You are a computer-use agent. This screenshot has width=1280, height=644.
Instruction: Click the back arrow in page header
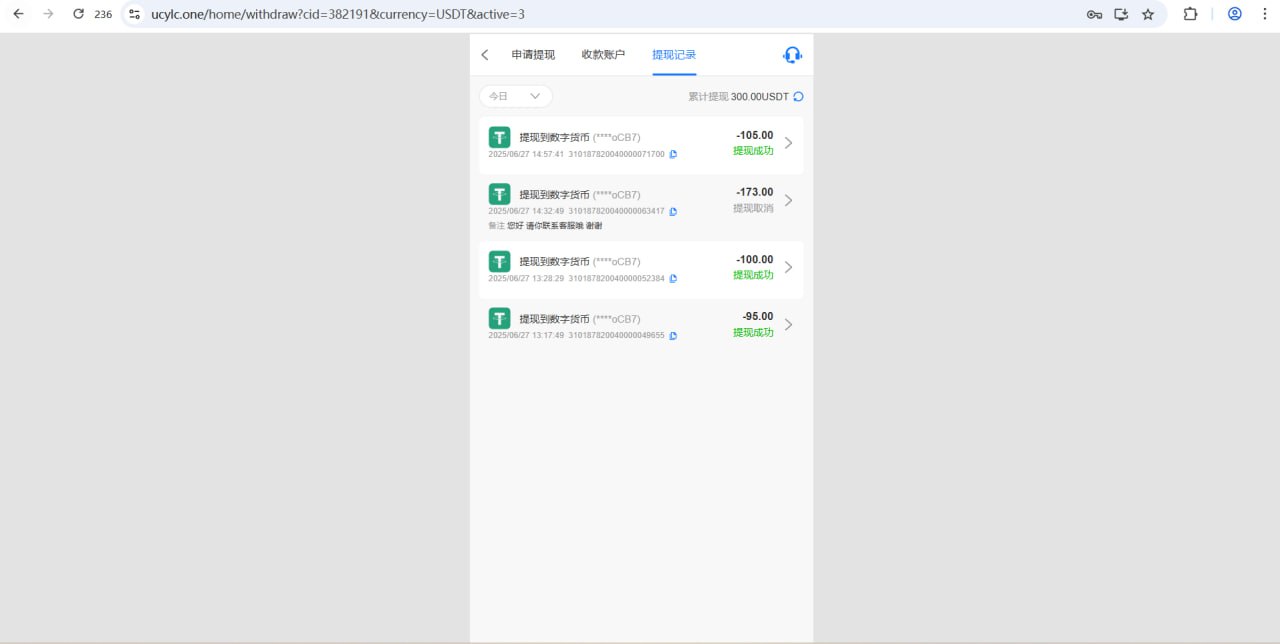485,55
